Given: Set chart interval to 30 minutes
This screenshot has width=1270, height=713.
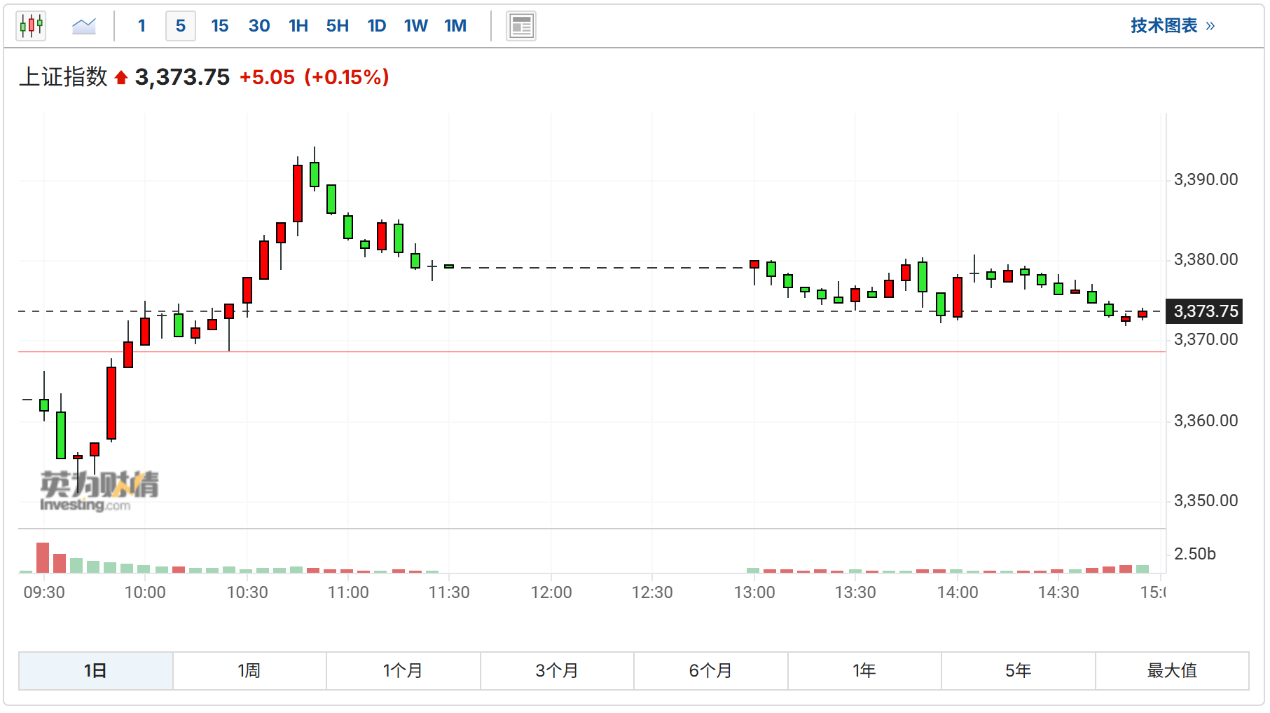Looking at the screenshot, I should (259, 26).
